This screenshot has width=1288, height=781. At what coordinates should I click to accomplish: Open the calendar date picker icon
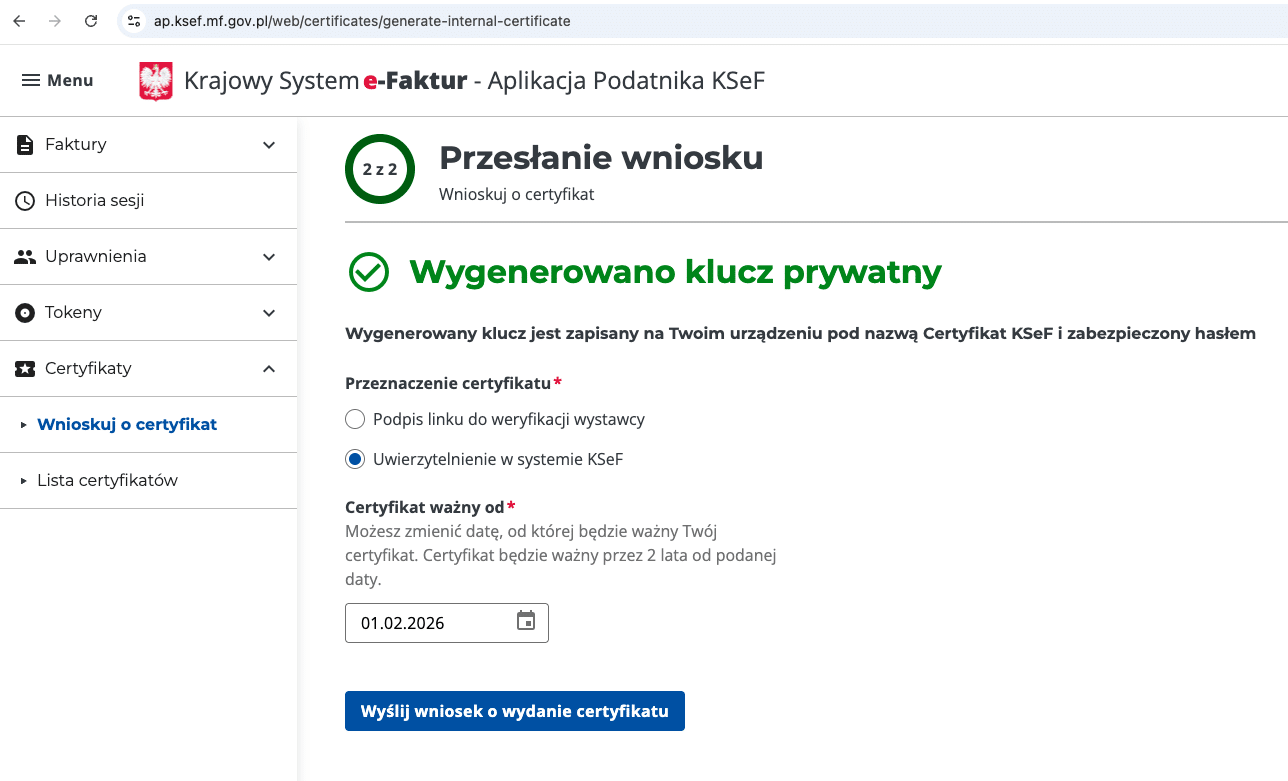(x=526, y=622)
